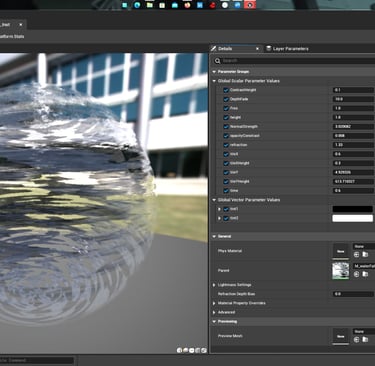Viewport: 375px width, 366px height.
Task: Expand the black vector parameter row arrow
Action: tap(219, 209)
